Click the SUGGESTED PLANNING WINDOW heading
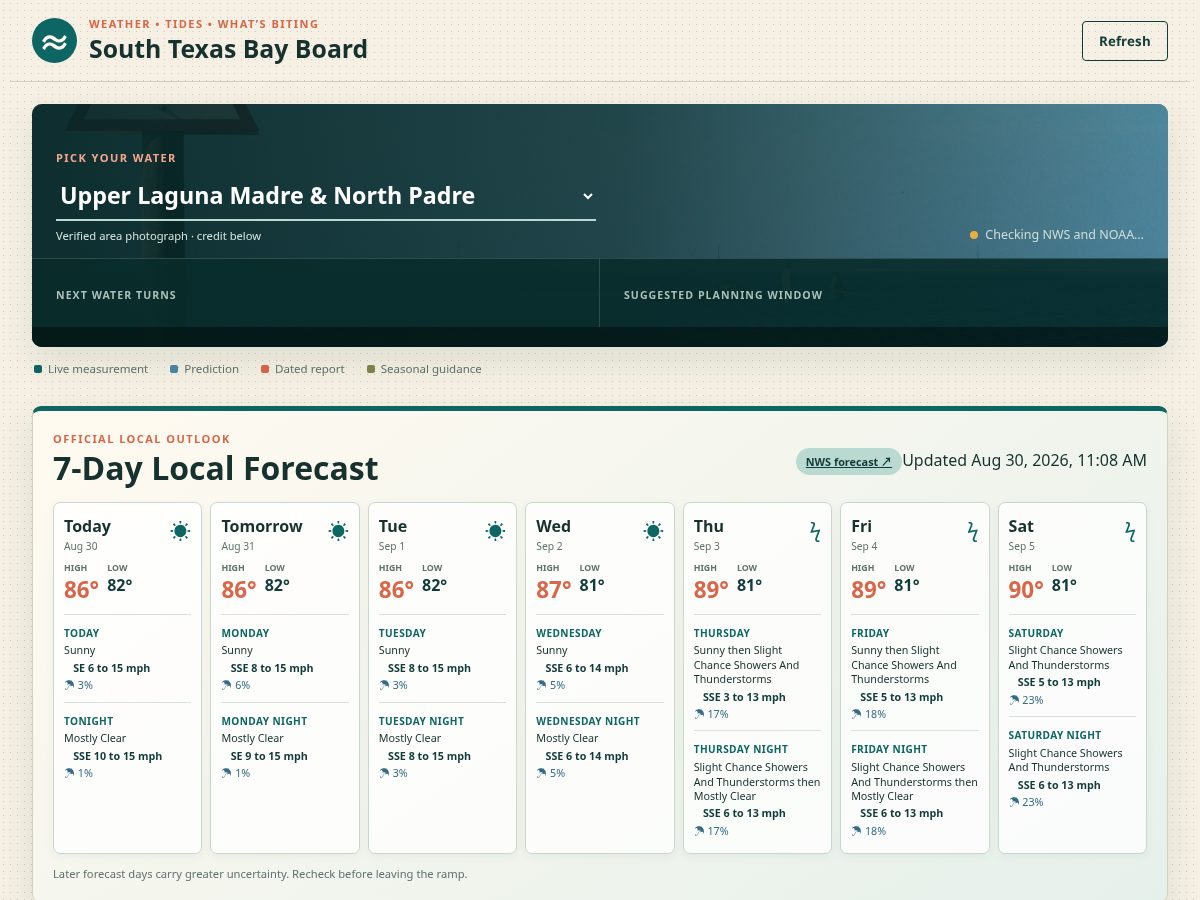 tap(723, 295)
